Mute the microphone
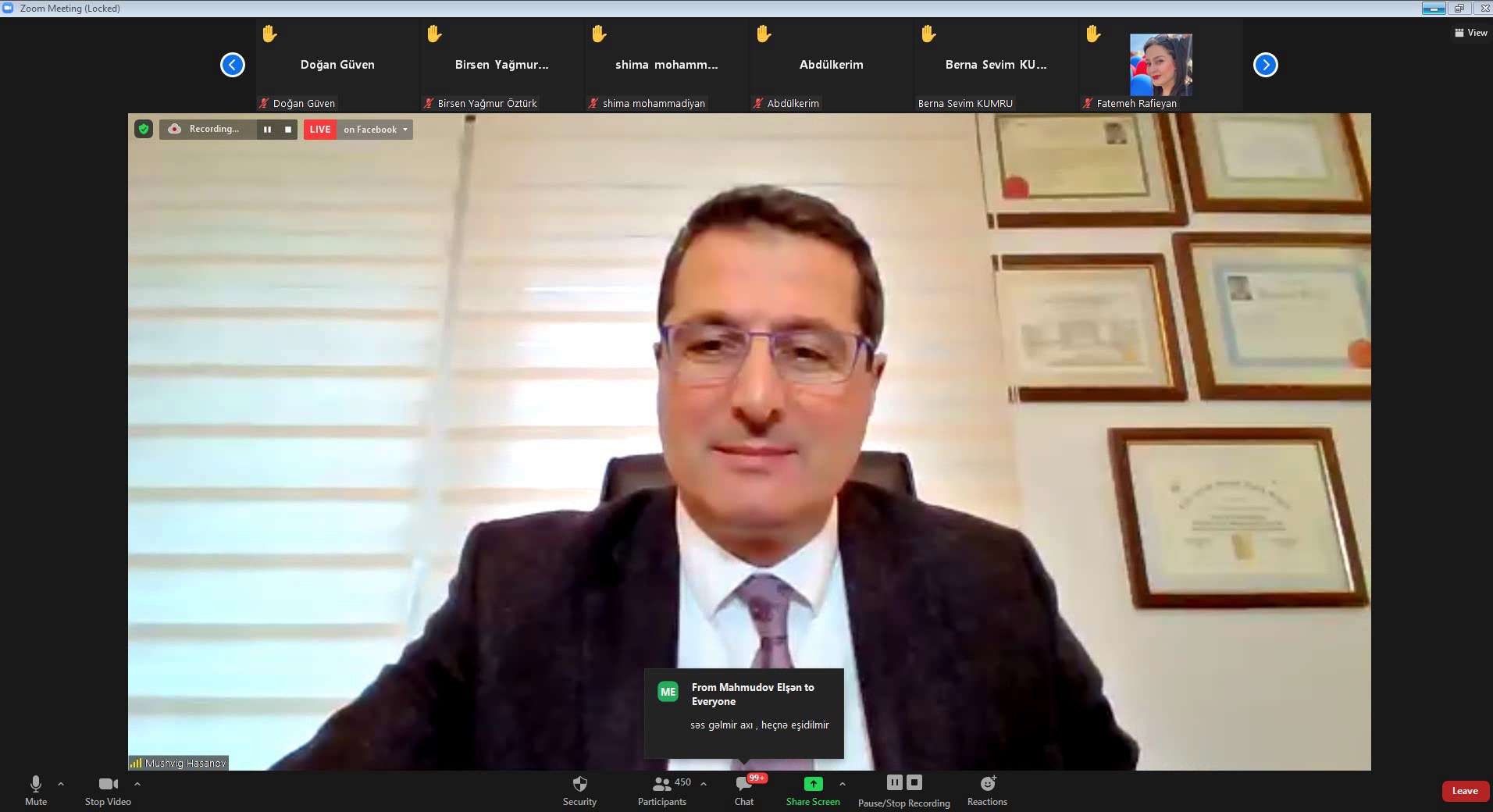This screenshot has width=1493, height=812. click(36, 790)
